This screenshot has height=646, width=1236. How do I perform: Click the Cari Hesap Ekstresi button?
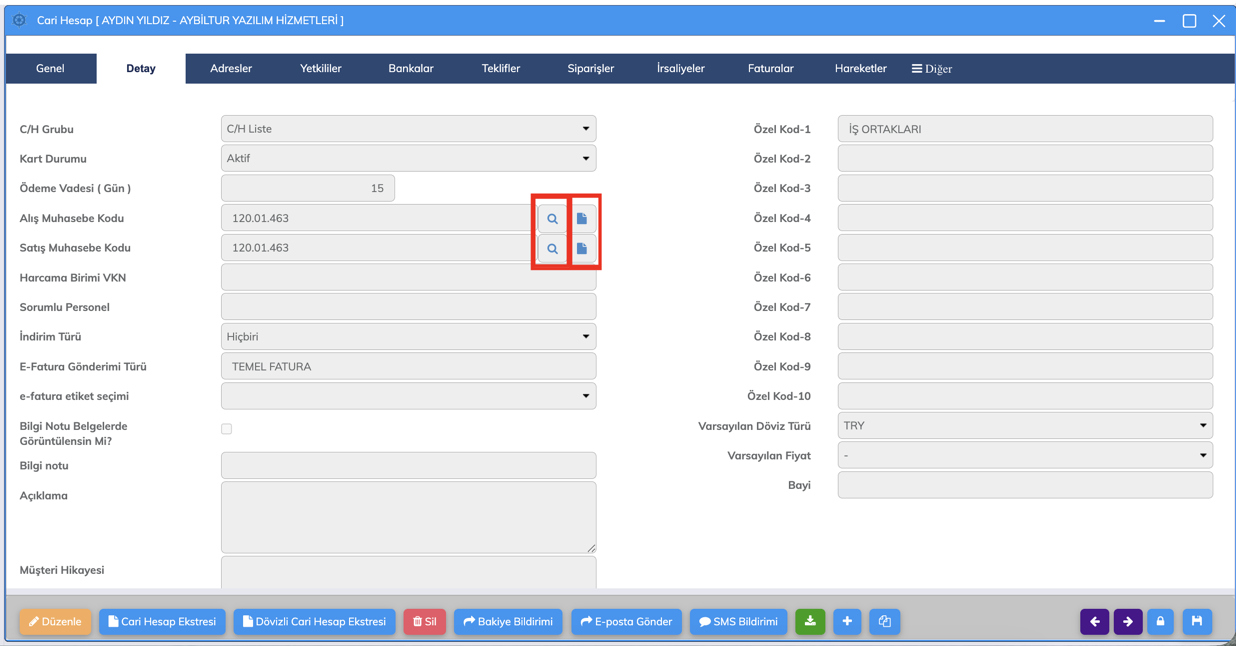point(162,622)
